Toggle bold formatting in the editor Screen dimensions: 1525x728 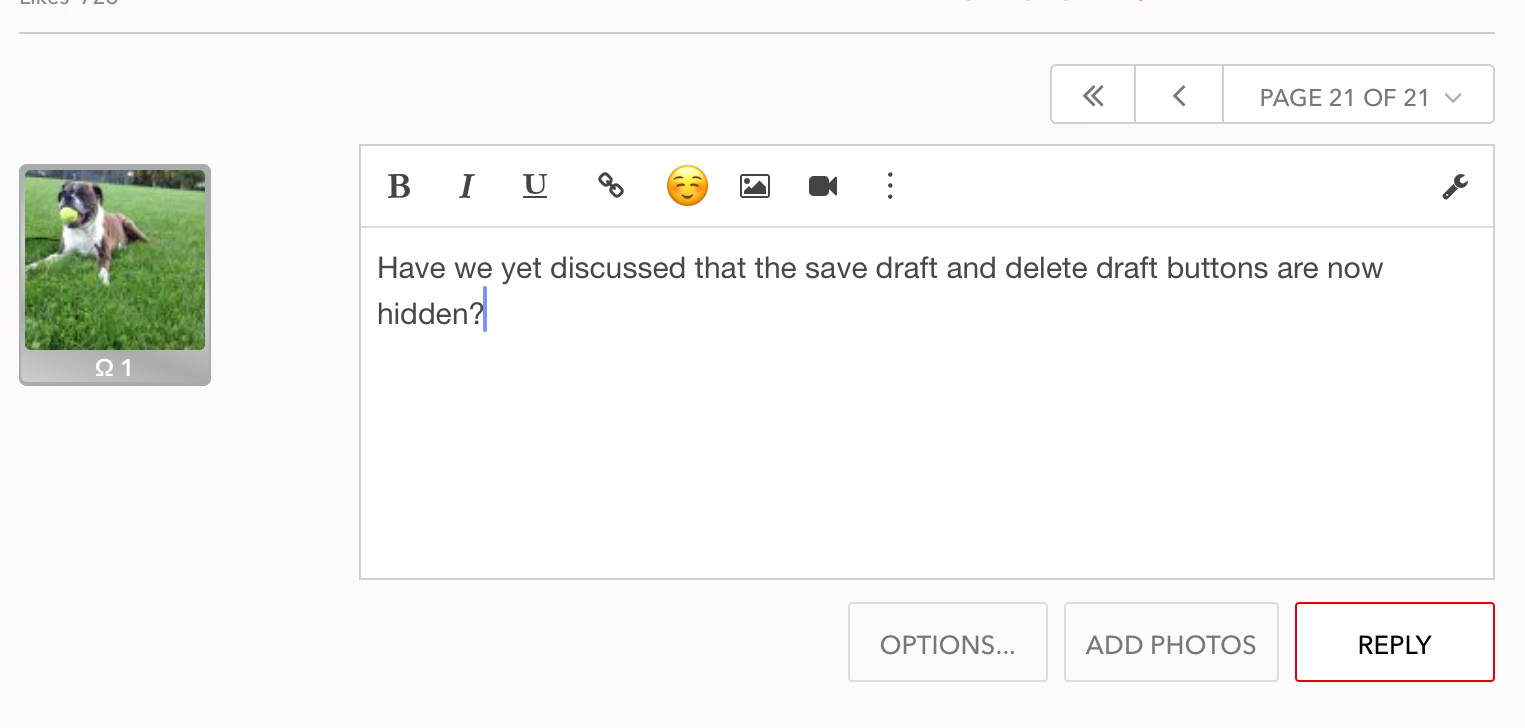coord(399,187)
